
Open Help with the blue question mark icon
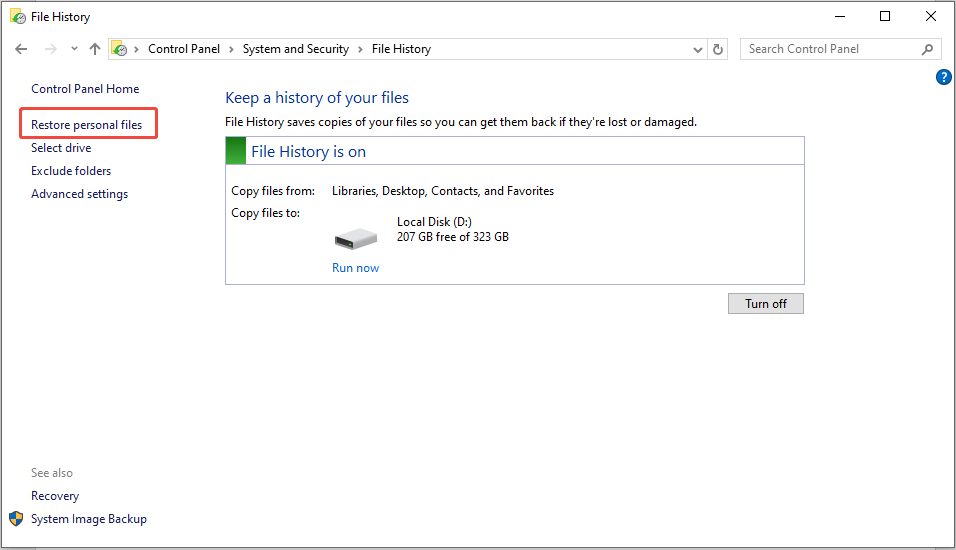point(943,77)
